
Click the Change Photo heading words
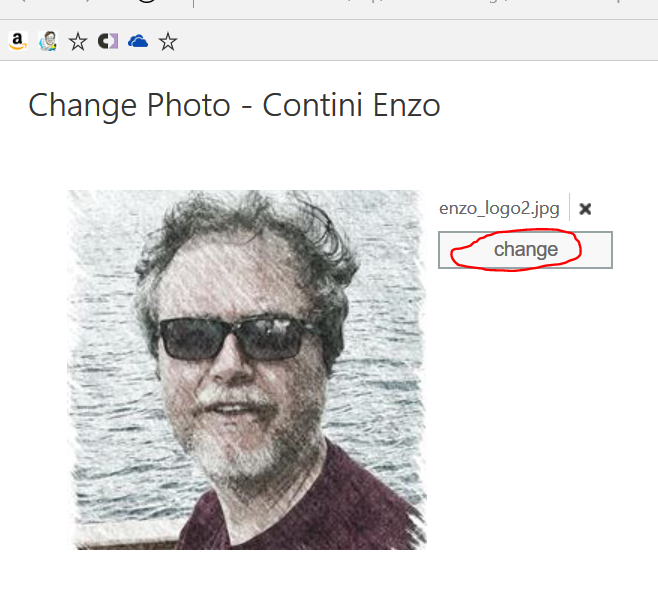tap(129, 105)
